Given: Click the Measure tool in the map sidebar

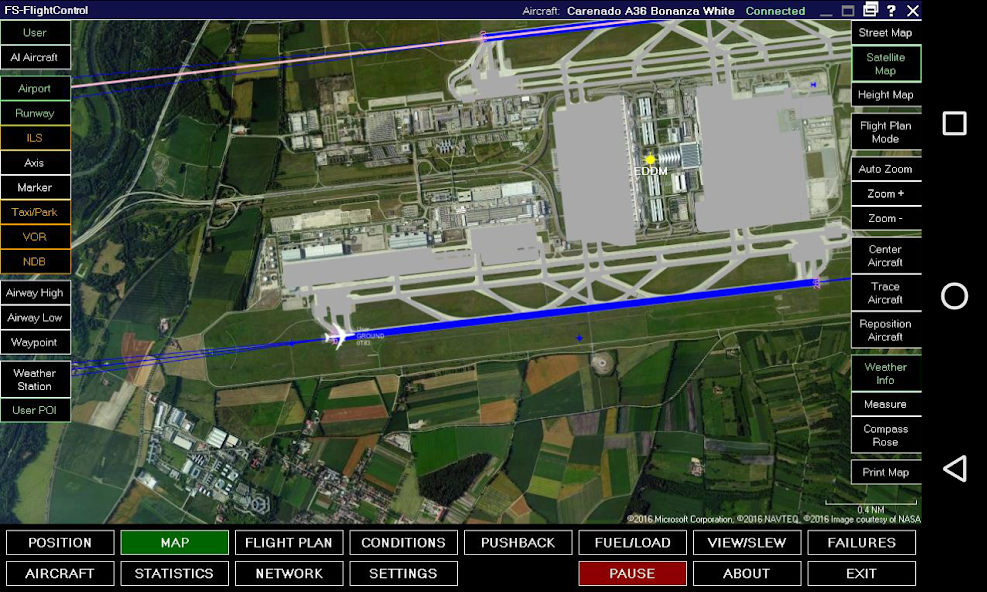Looking at the screenshot, I should pos(885,404).
